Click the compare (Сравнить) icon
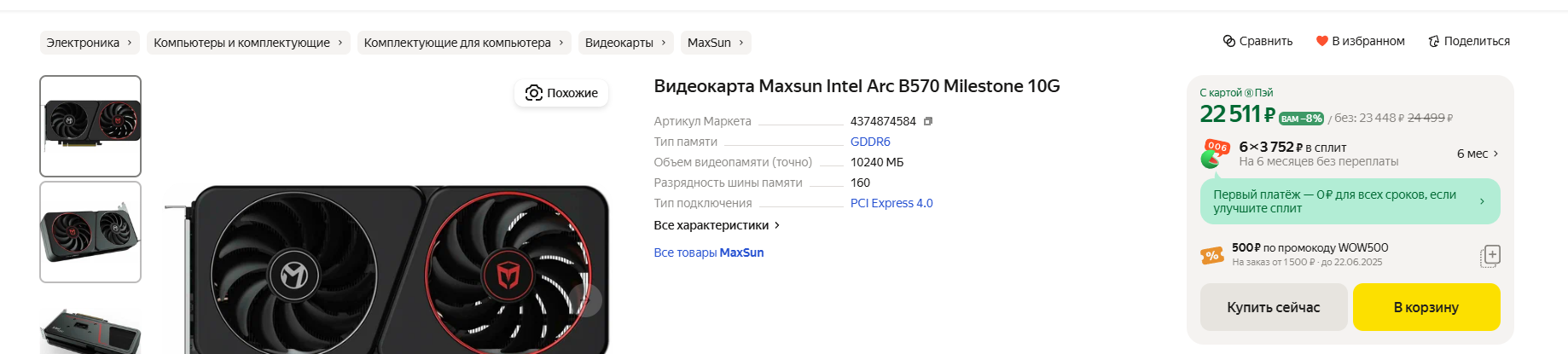This screenshot has width=1568, height=354. [x=1229, y=41]
